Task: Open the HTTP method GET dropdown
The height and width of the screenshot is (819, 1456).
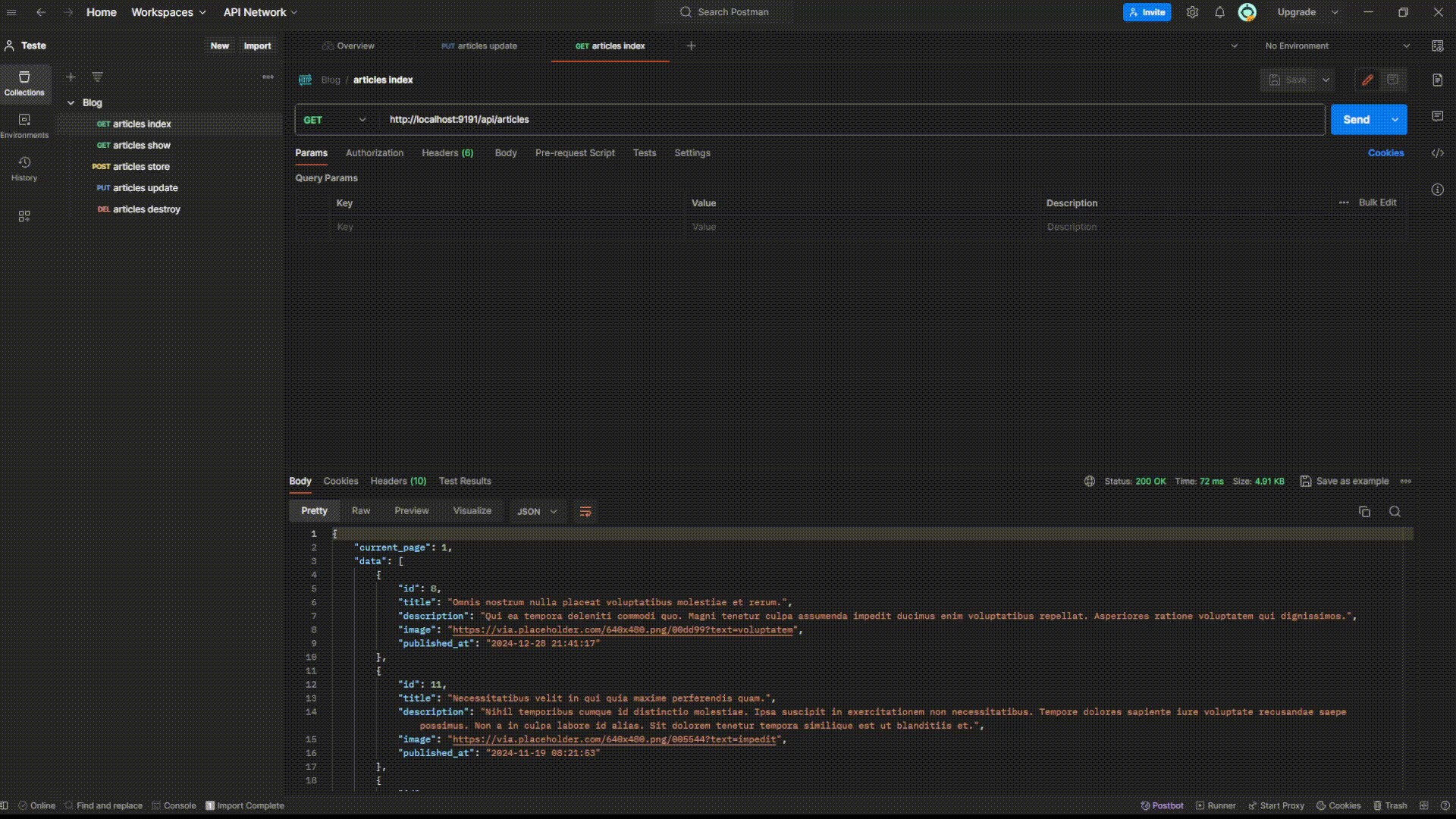Action: 335,120
